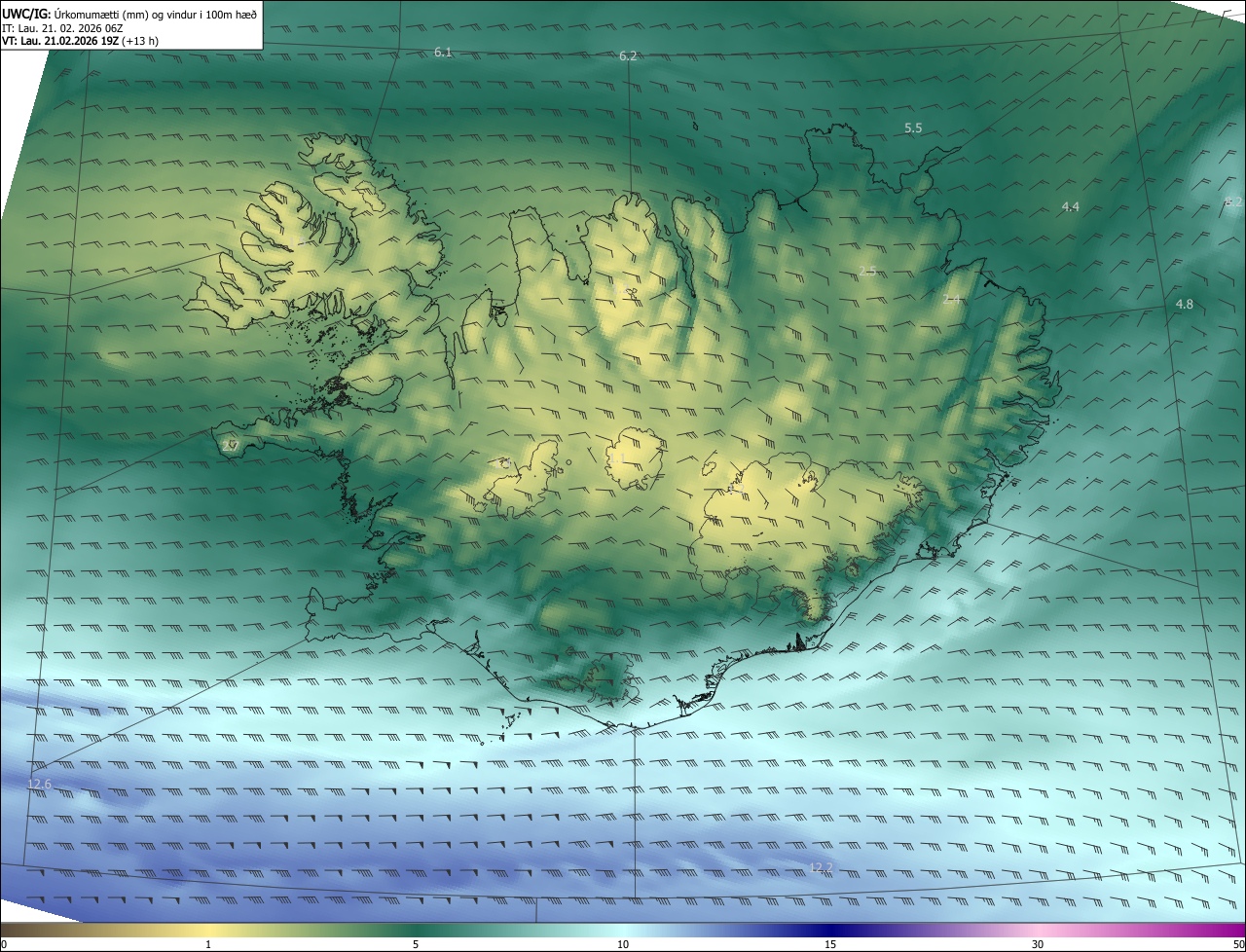Click the colorbar tick labeled 10
This screenshot has width=1246, height=952.
point(623,944)
